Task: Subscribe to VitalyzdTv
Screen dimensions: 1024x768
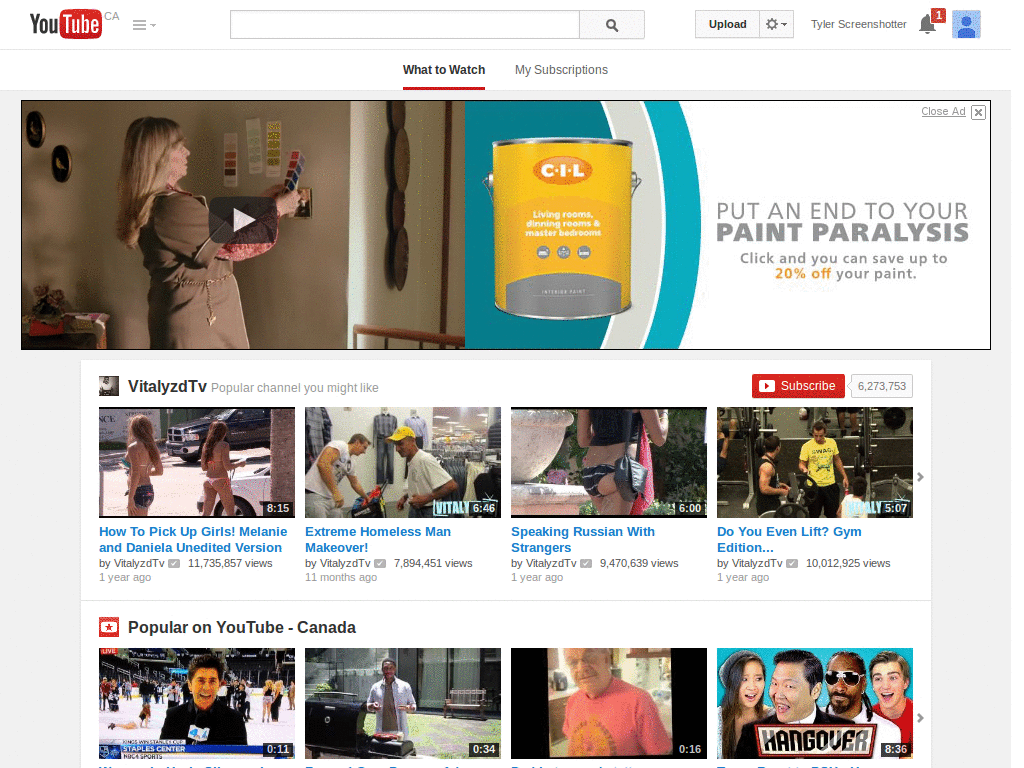Action: pyautogui.click(x=798, y=386)
